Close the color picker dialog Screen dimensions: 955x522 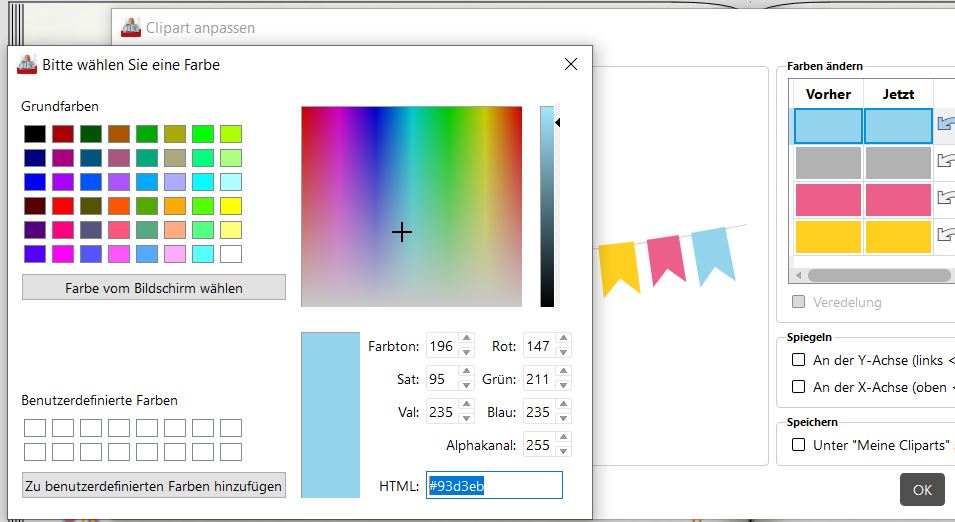(571, 65)
